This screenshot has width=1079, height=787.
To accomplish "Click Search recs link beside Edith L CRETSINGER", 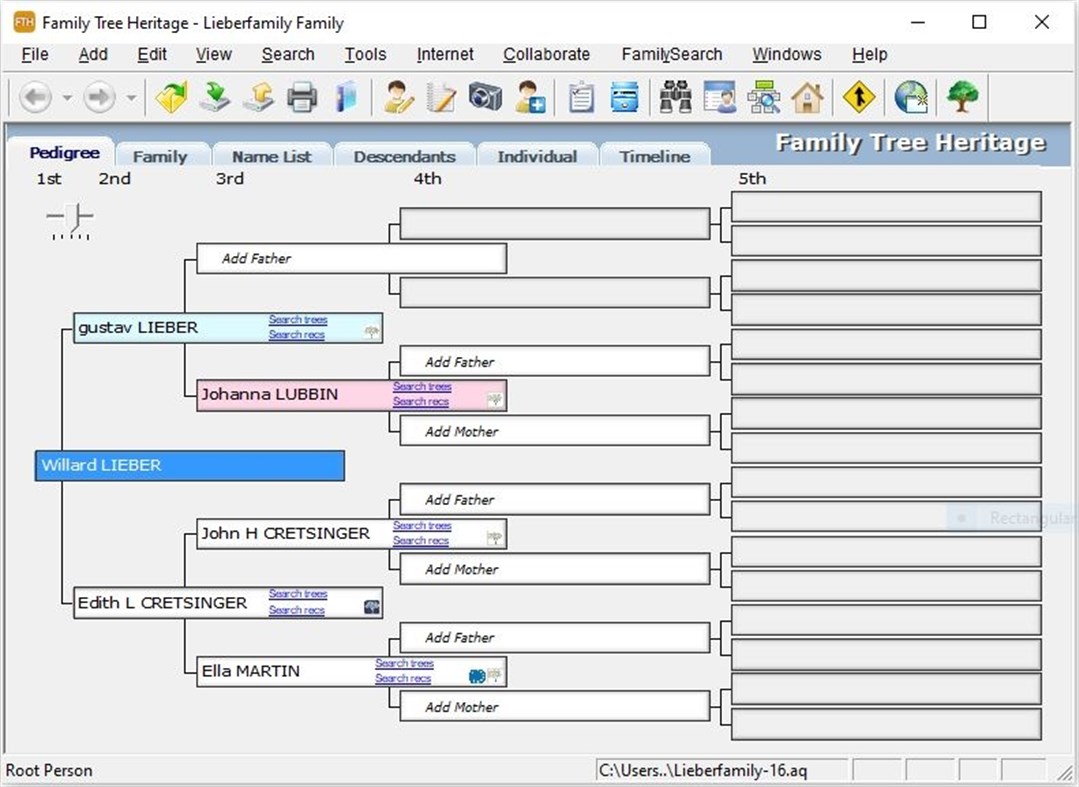I will tap(296, 610).
